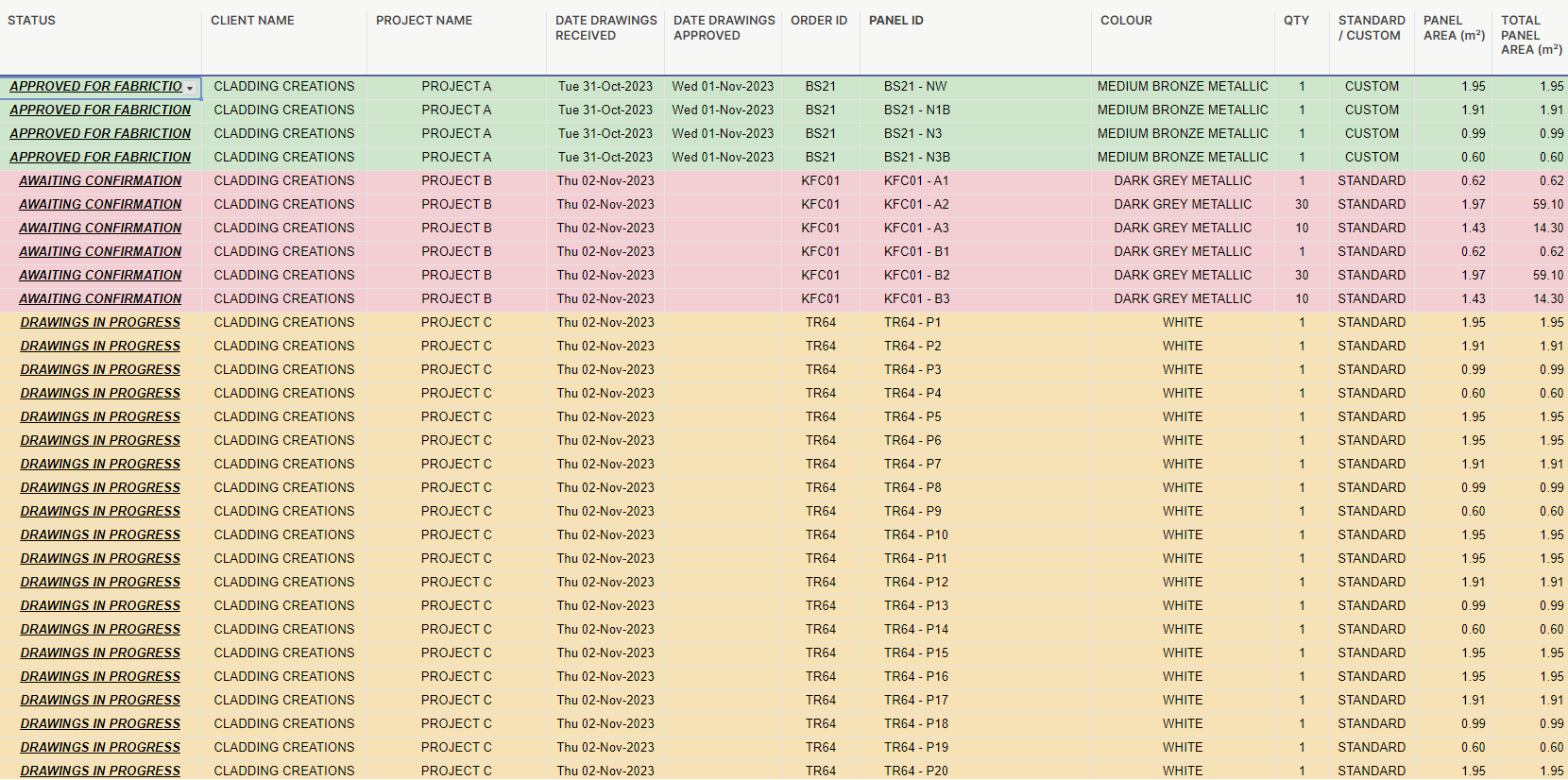Click Drawings In Progress status for TR64 - P1

100,323
